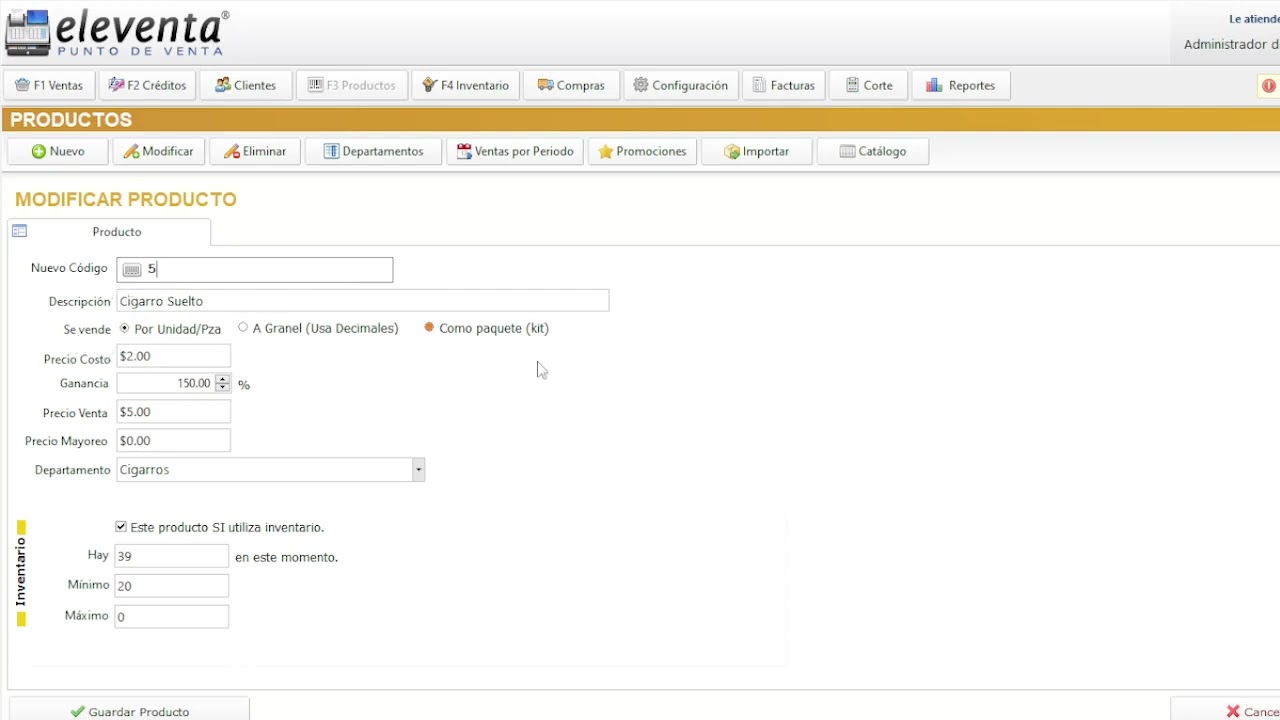
Task: Select the Producto tab
Action: (x=109, y=231)
